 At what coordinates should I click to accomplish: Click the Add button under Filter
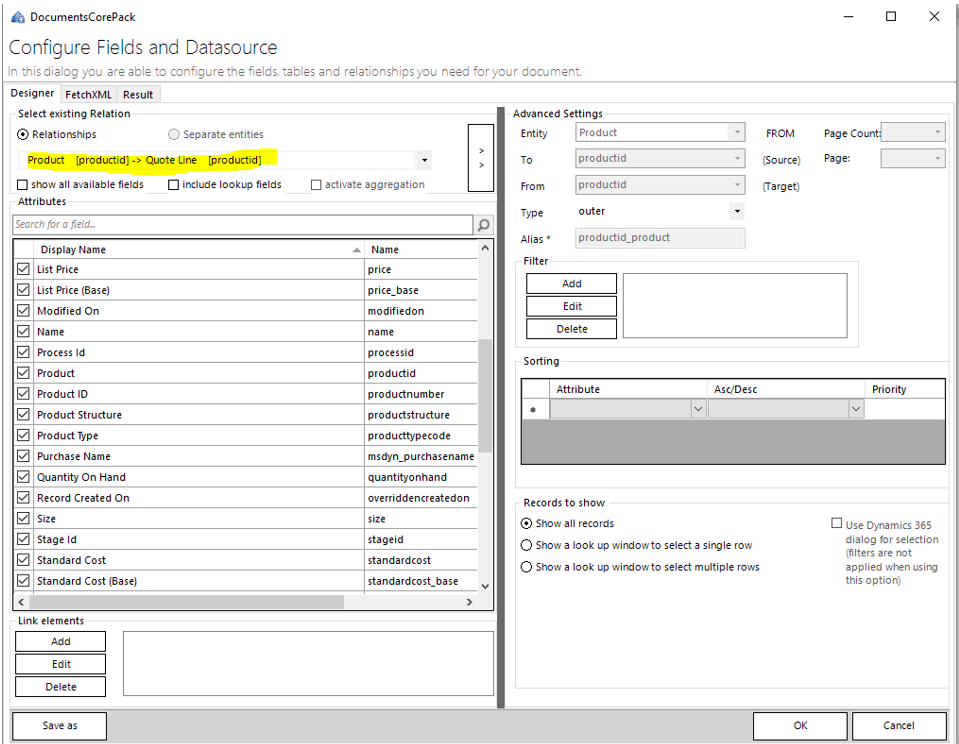571,284
